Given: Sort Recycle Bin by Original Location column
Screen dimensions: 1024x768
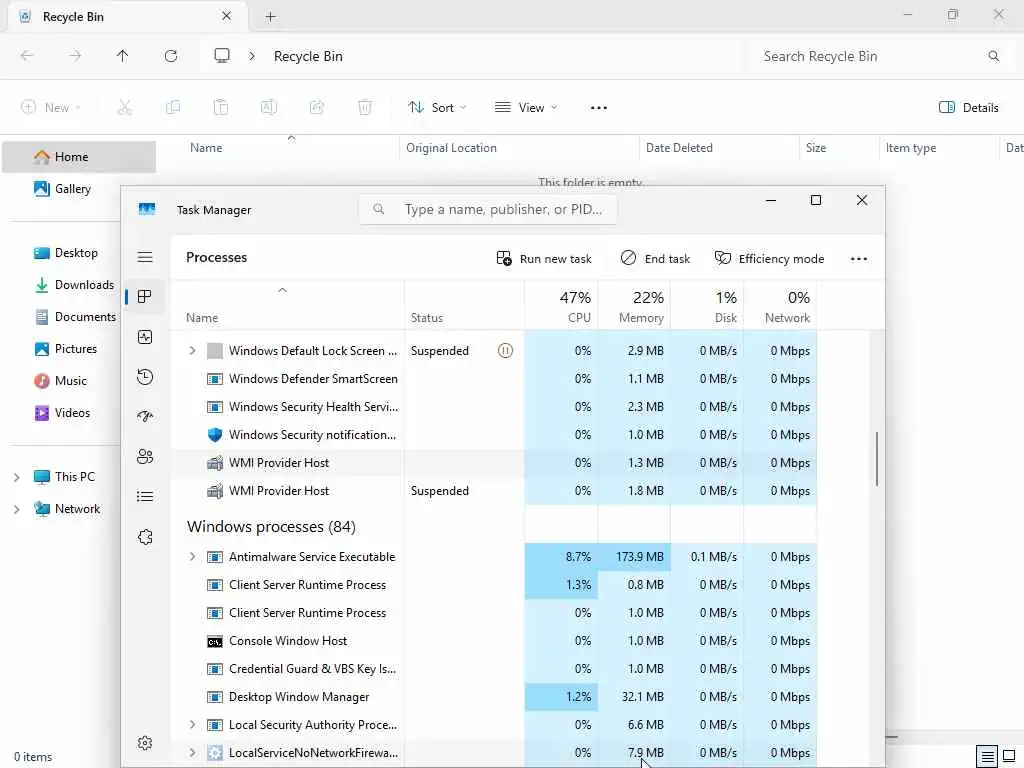Looking at the screenshot, I should [519, 148].
